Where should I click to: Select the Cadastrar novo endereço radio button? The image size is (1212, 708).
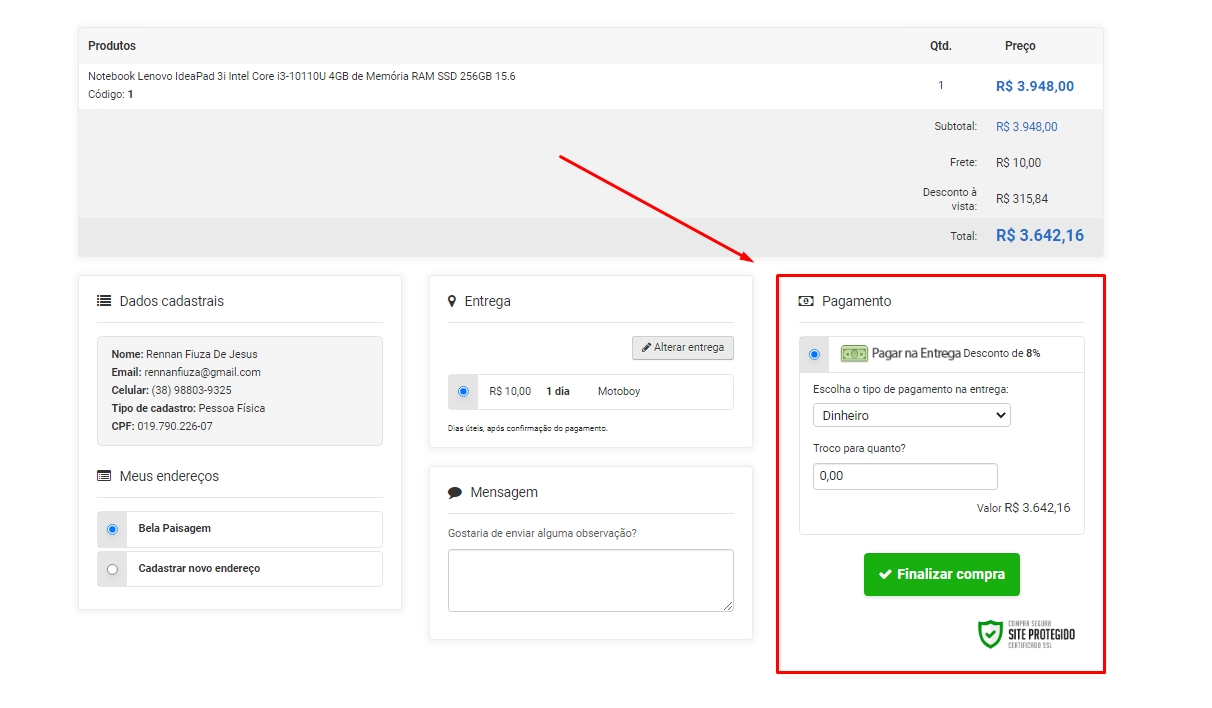(112, 569)
